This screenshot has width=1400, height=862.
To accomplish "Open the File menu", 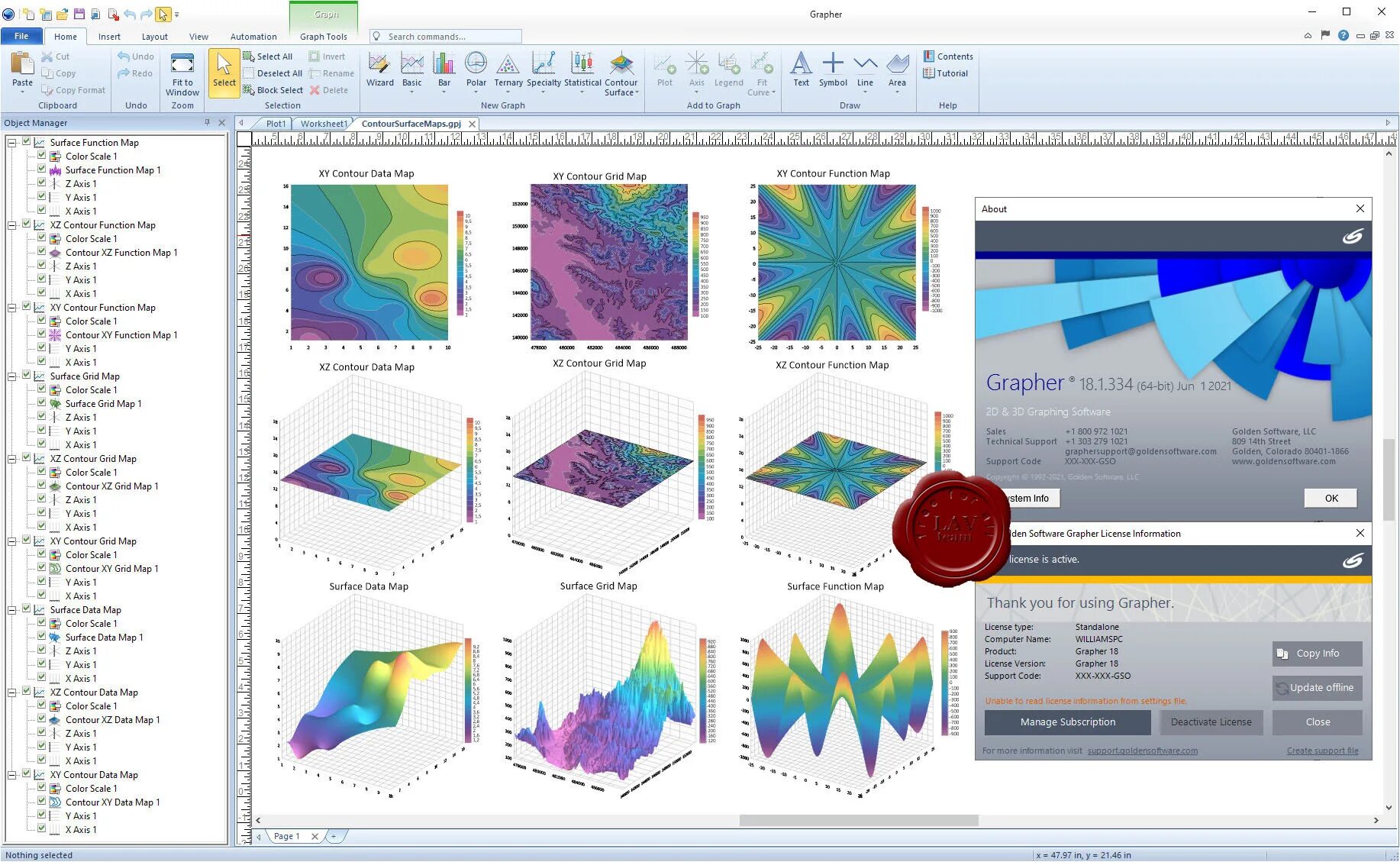I will (21, 36).
